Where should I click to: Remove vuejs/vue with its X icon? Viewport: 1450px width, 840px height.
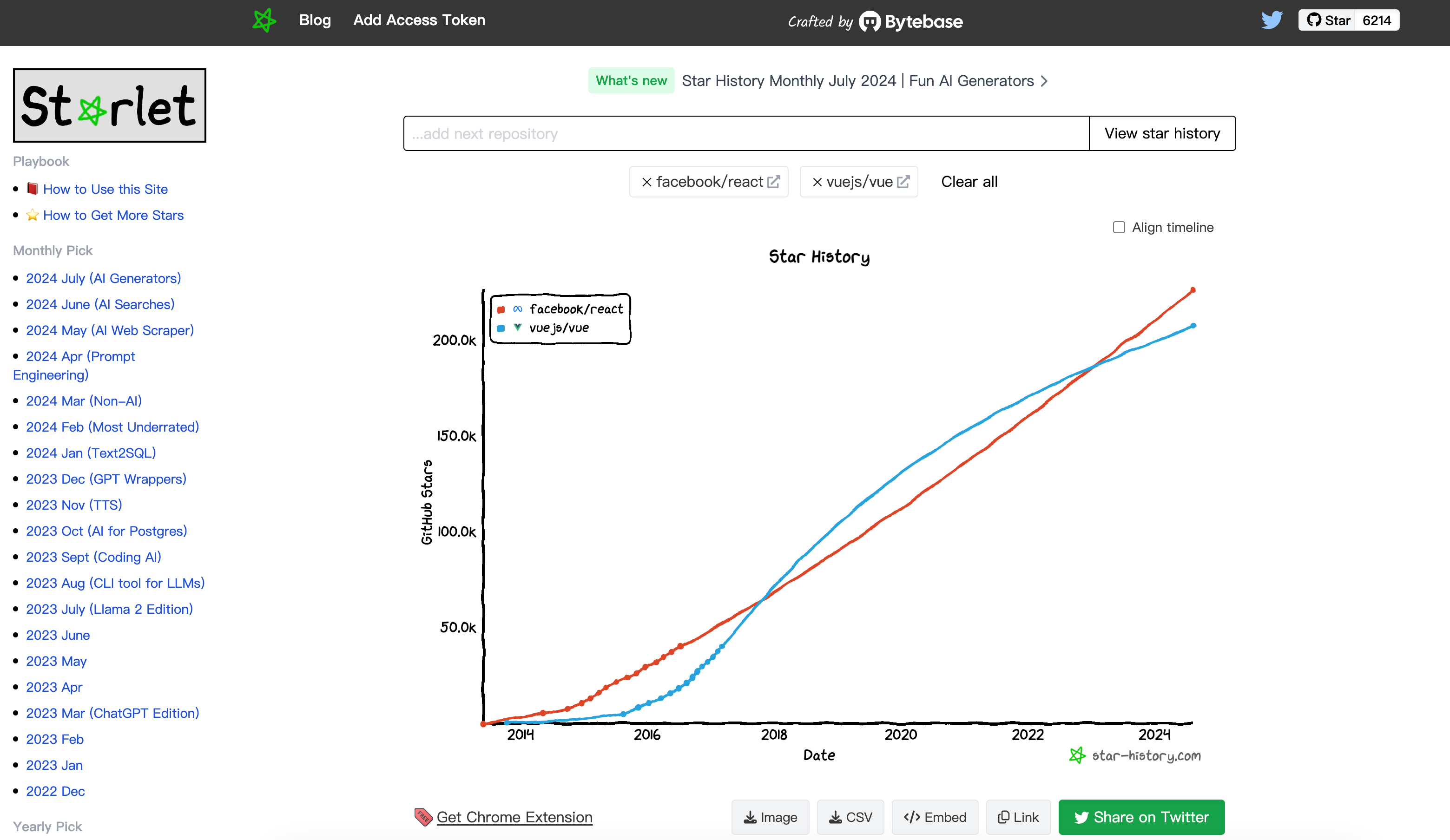pos(817,183)
